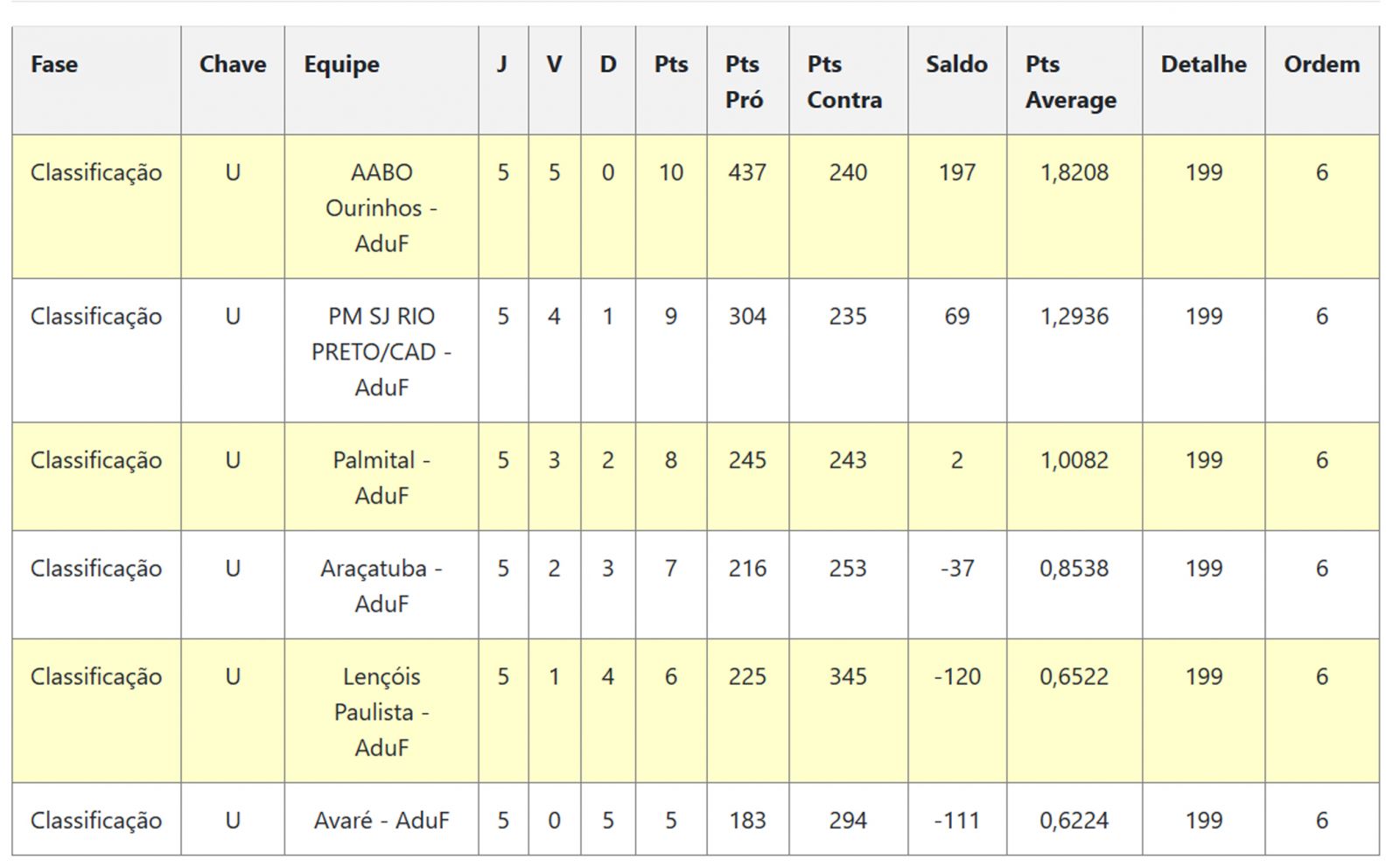Click the Detalhe column header
1400x867 pixels.
point(1203,65)
